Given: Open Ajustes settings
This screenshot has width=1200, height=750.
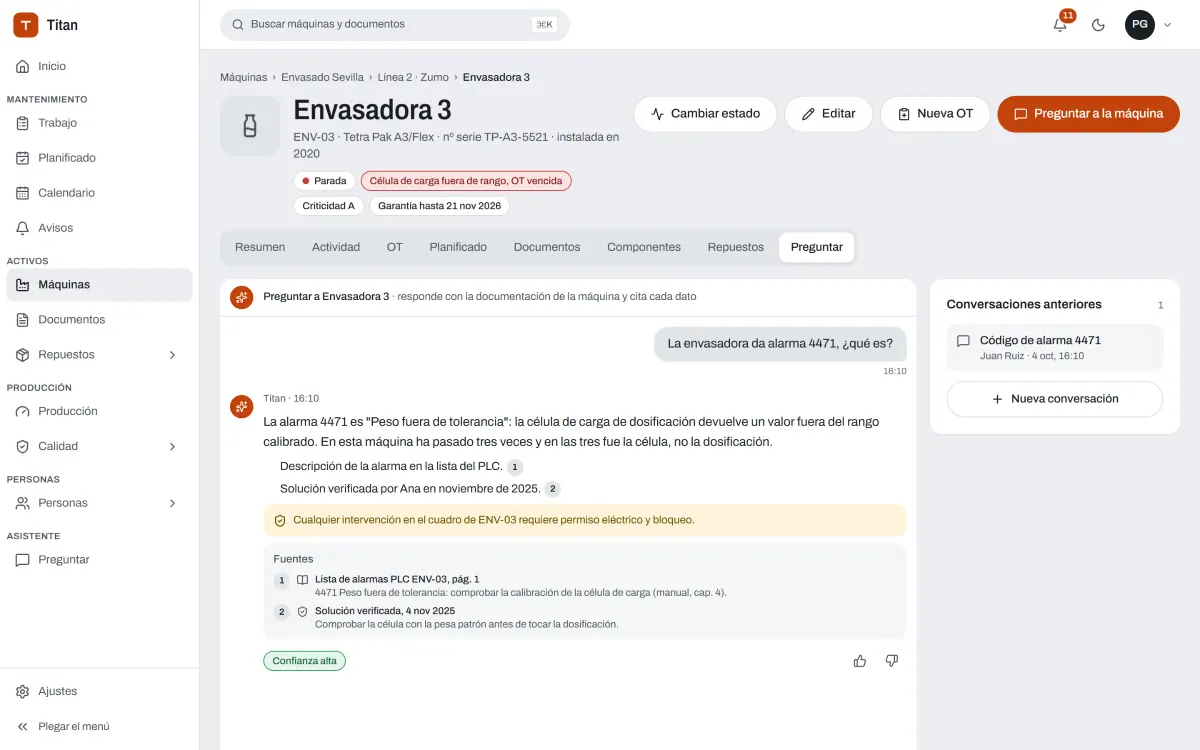Looking at the screenshot, I should point(99,691).
